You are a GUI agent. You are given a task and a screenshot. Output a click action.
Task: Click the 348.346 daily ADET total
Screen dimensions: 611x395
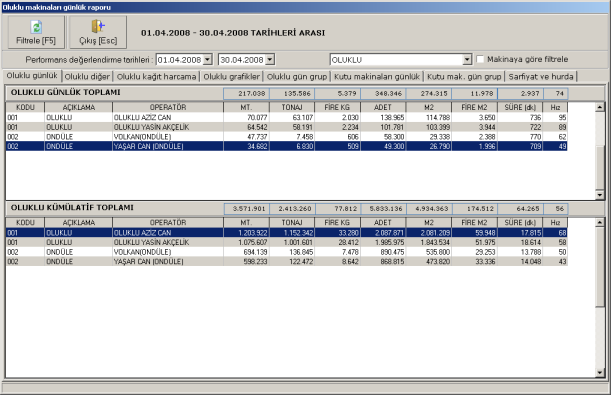pyautogui.click(x=383, y=93)
